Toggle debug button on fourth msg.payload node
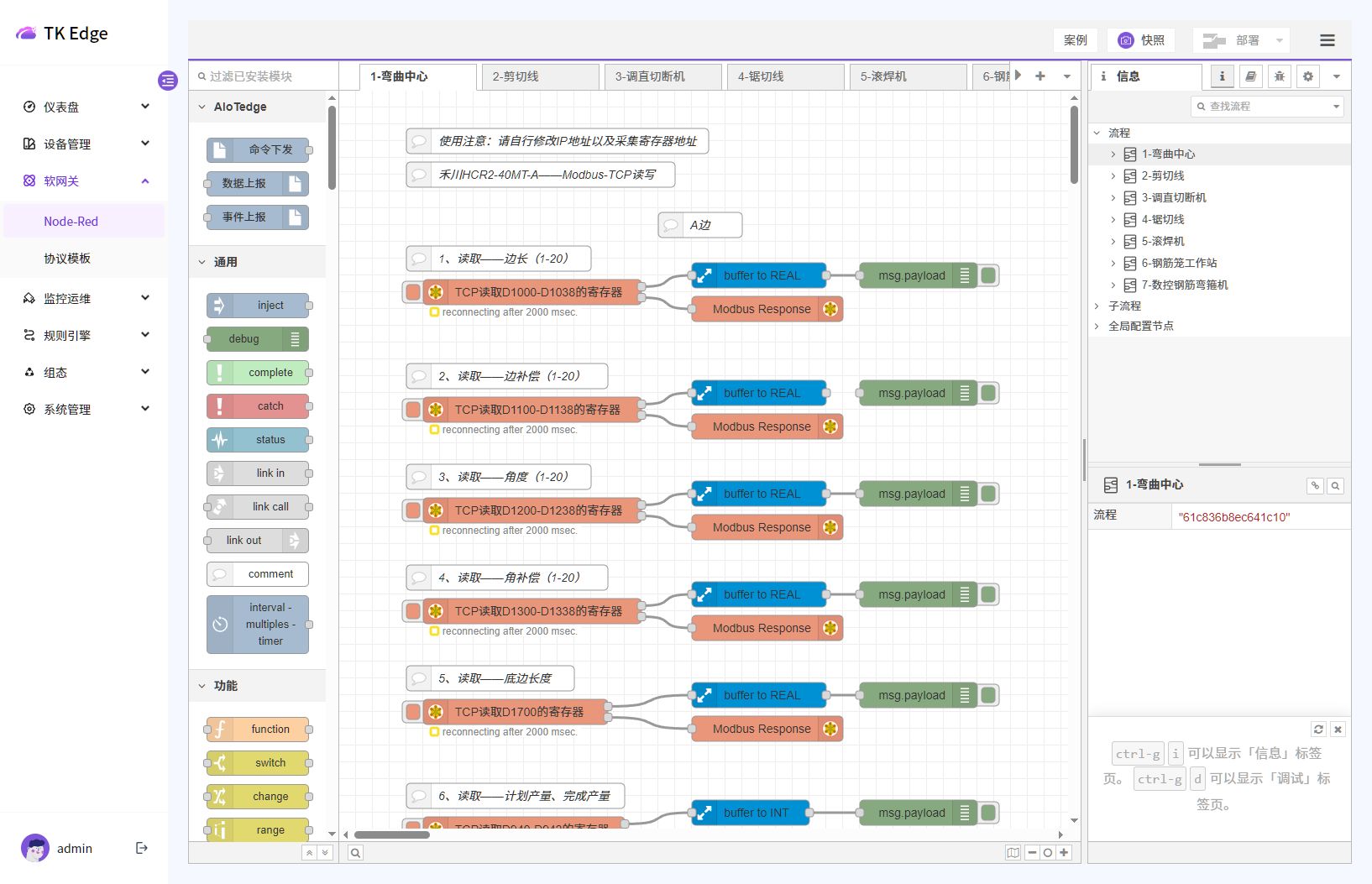Image resolution: width=1372 pixels, height=884 pixels. [988, 594]
